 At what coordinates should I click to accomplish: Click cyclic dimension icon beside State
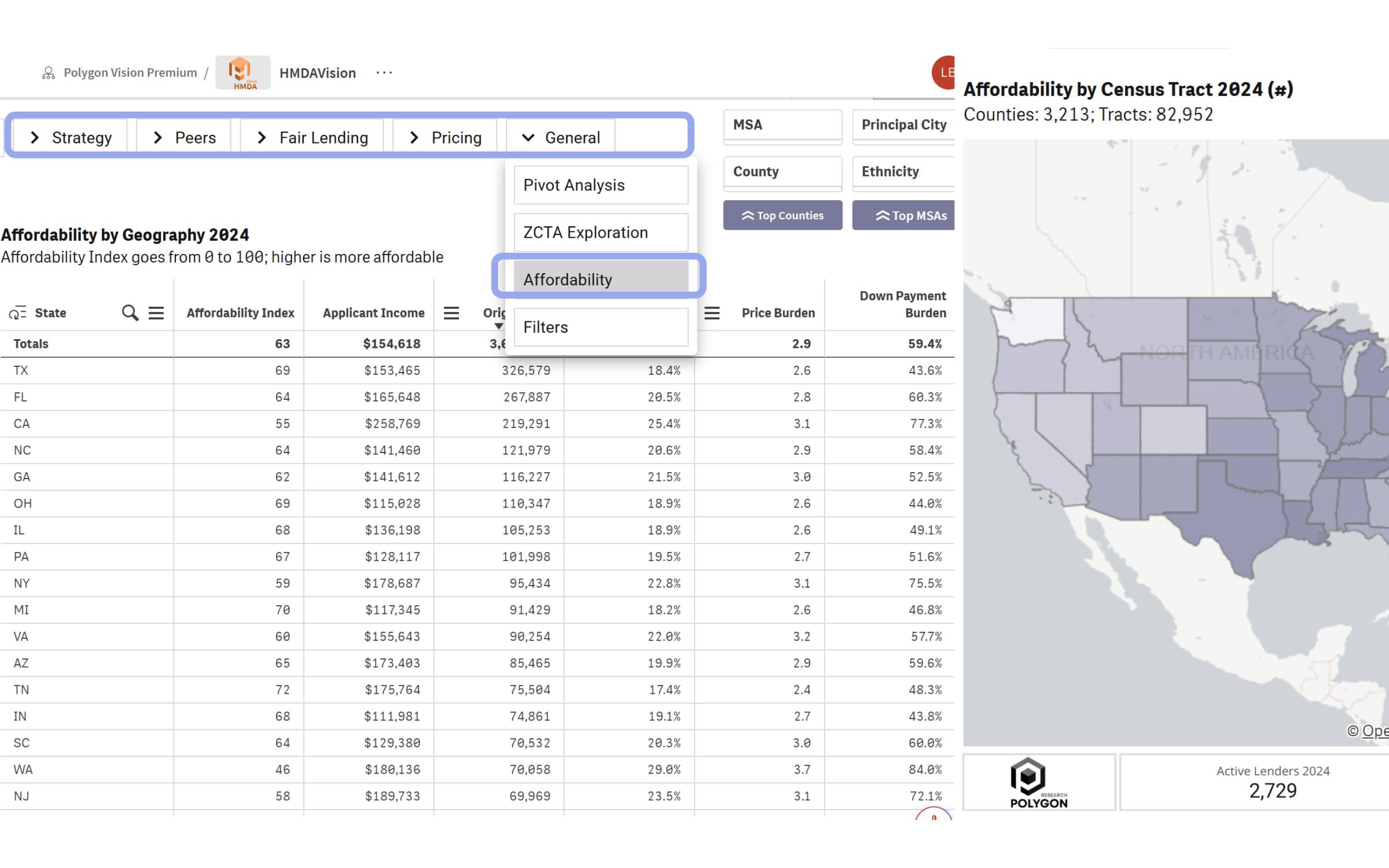pyautogui.click(x=17, y=313)
